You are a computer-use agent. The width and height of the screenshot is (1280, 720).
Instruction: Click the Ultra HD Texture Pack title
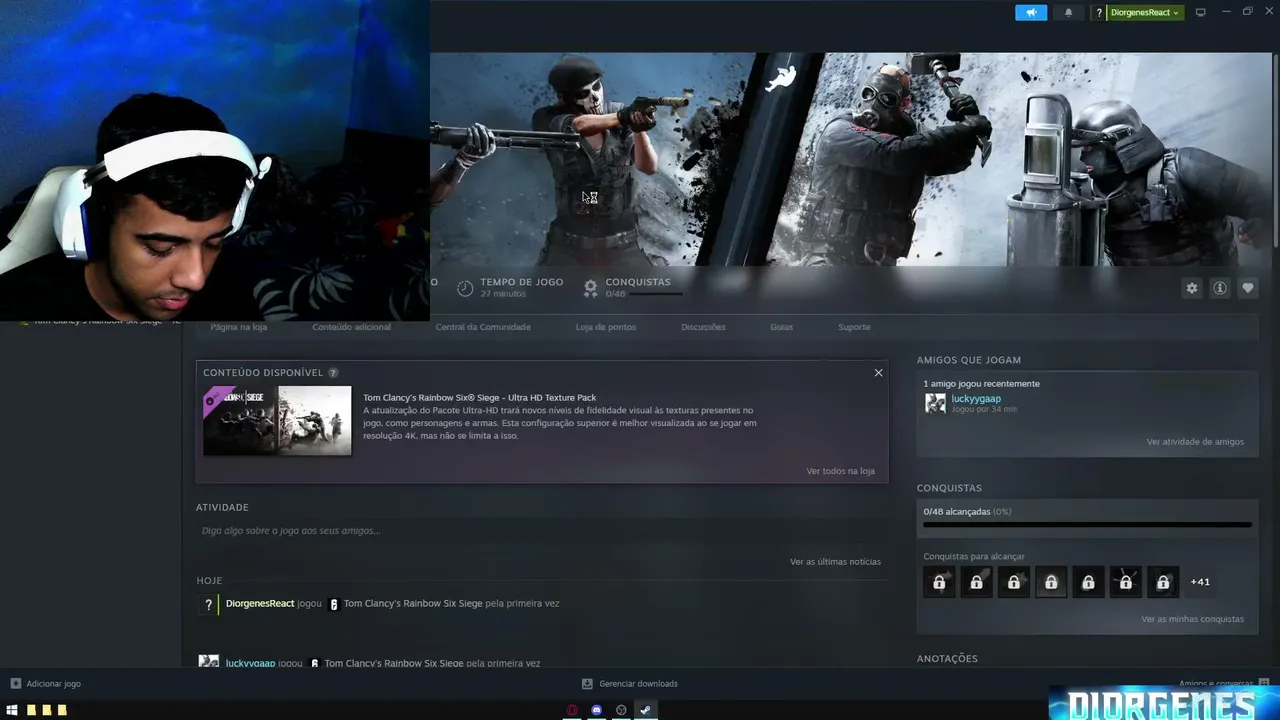pyautogui.click(x=479, y=398)
